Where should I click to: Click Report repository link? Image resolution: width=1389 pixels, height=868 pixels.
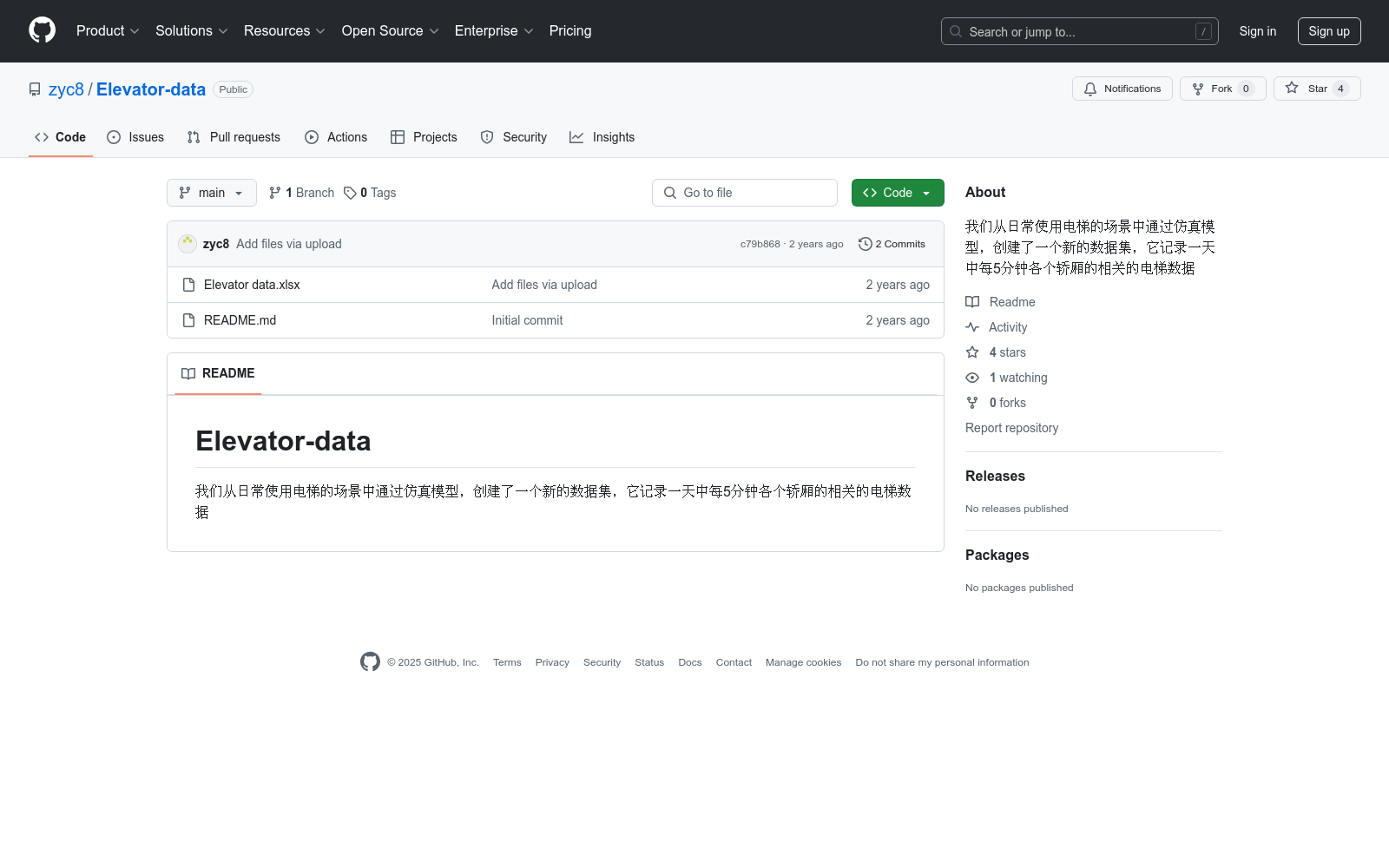[x=1011, y=428]
